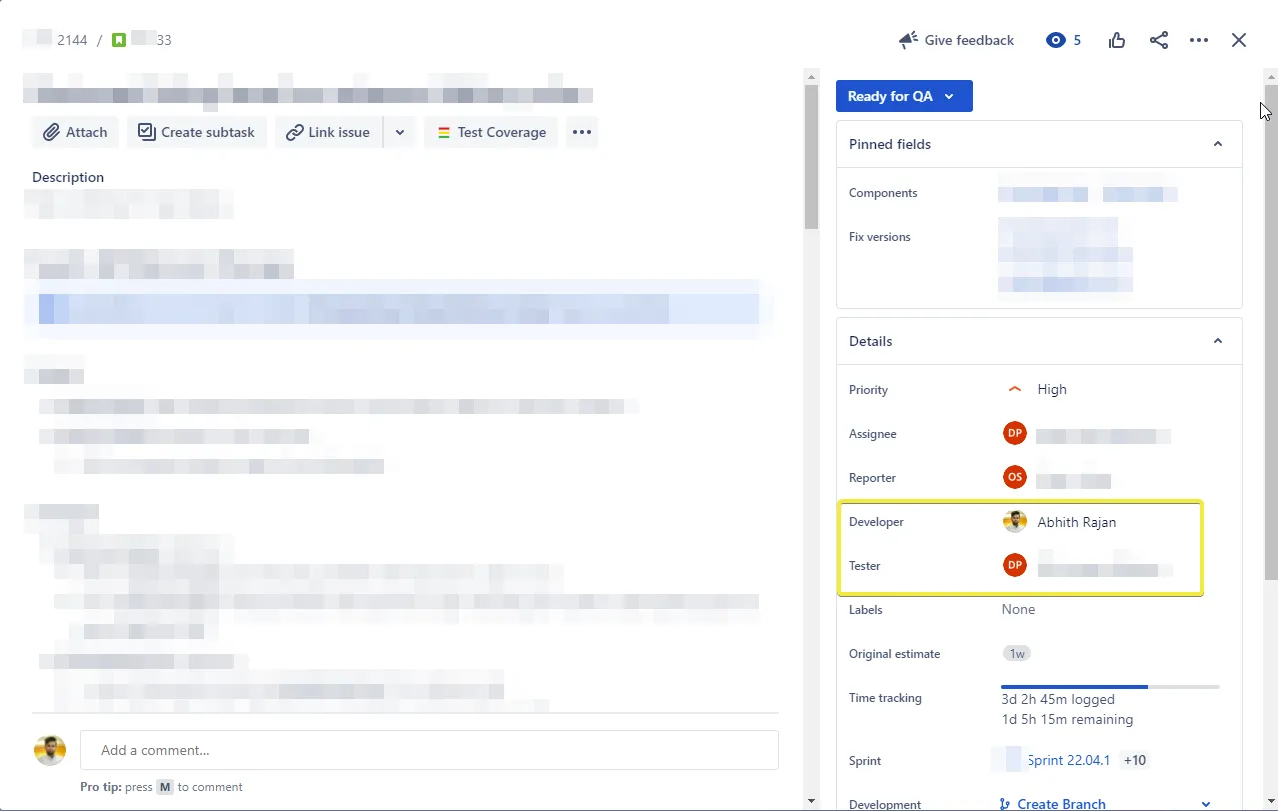Open the ellipsis menu next to Test Coverage

[582, 132]
